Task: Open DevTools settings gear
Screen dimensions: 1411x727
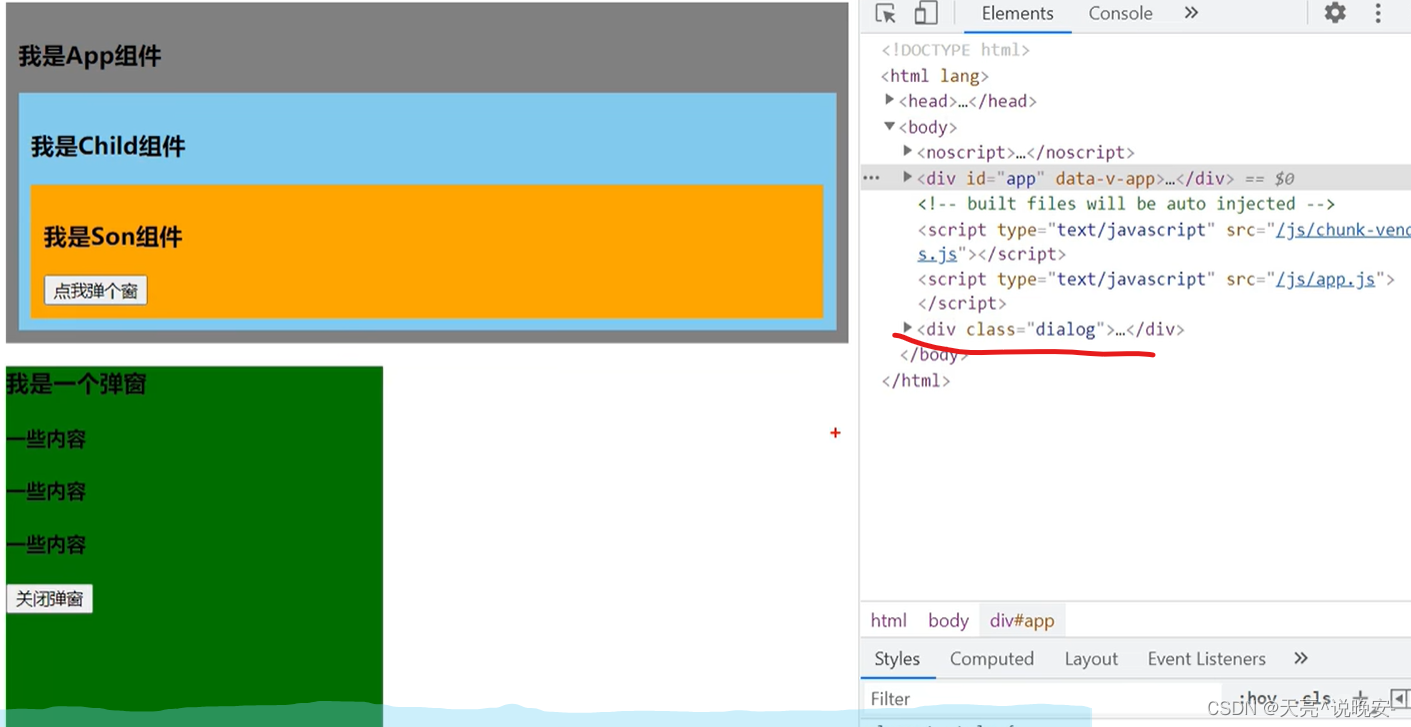Action: [1335, 13]
